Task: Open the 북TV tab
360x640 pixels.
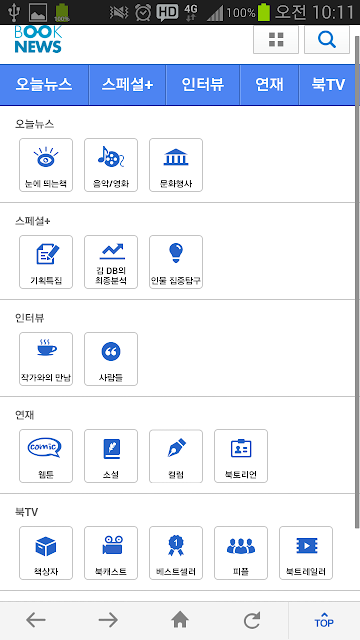Action: (327, 85)
